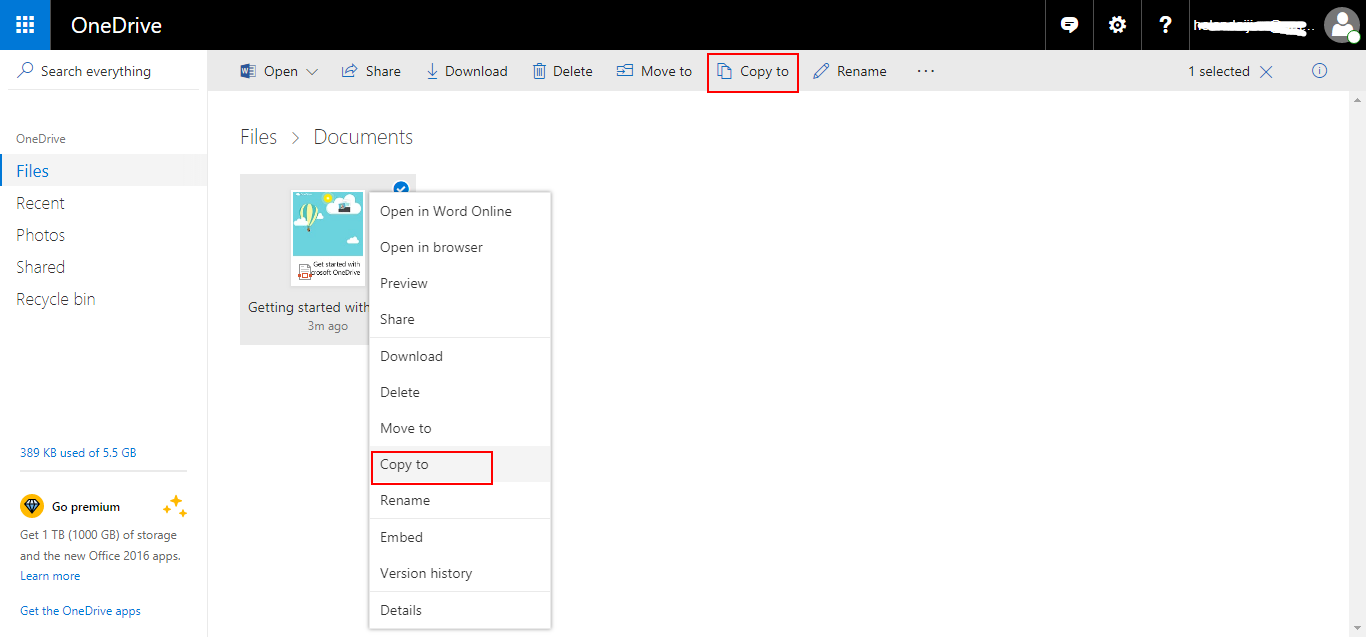The height and width of the screenshot is (637, 1366).
Task: Click Get the OneDrive apps link
Action: point(80,611)
